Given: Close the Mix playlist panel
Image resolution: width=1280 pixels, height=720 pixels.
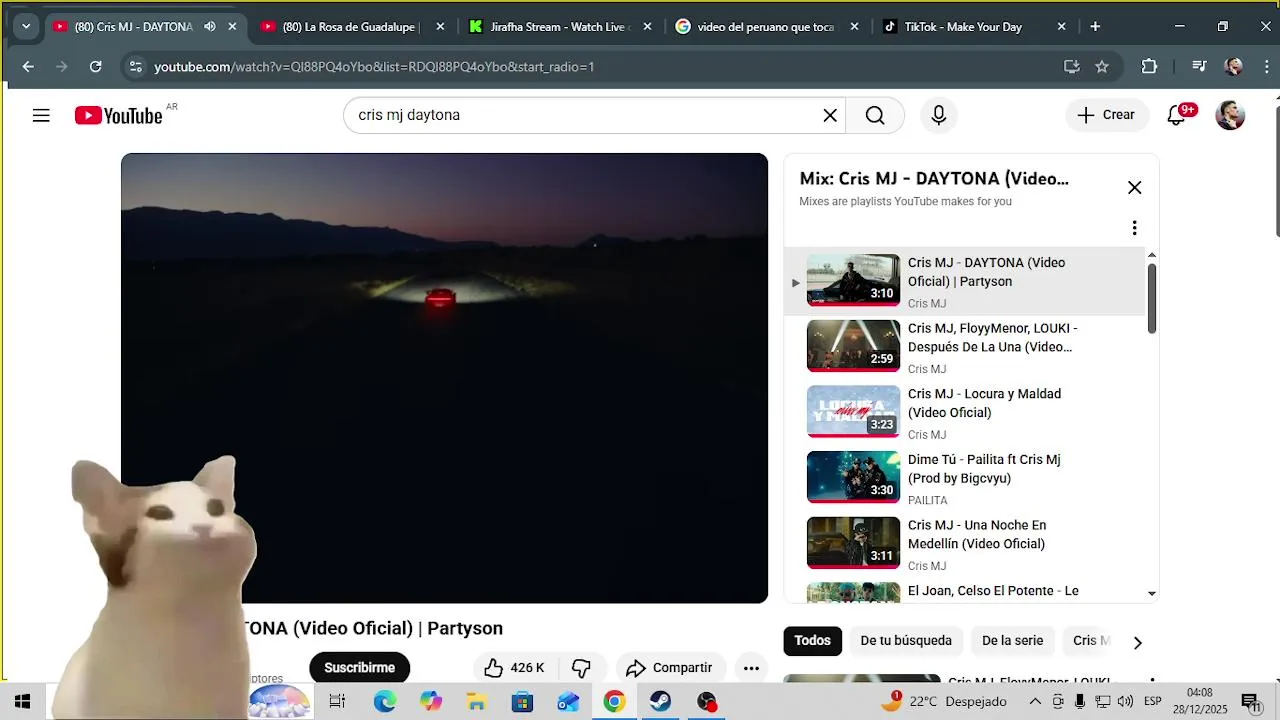Looking at the screenshot, I should 1134,187.
